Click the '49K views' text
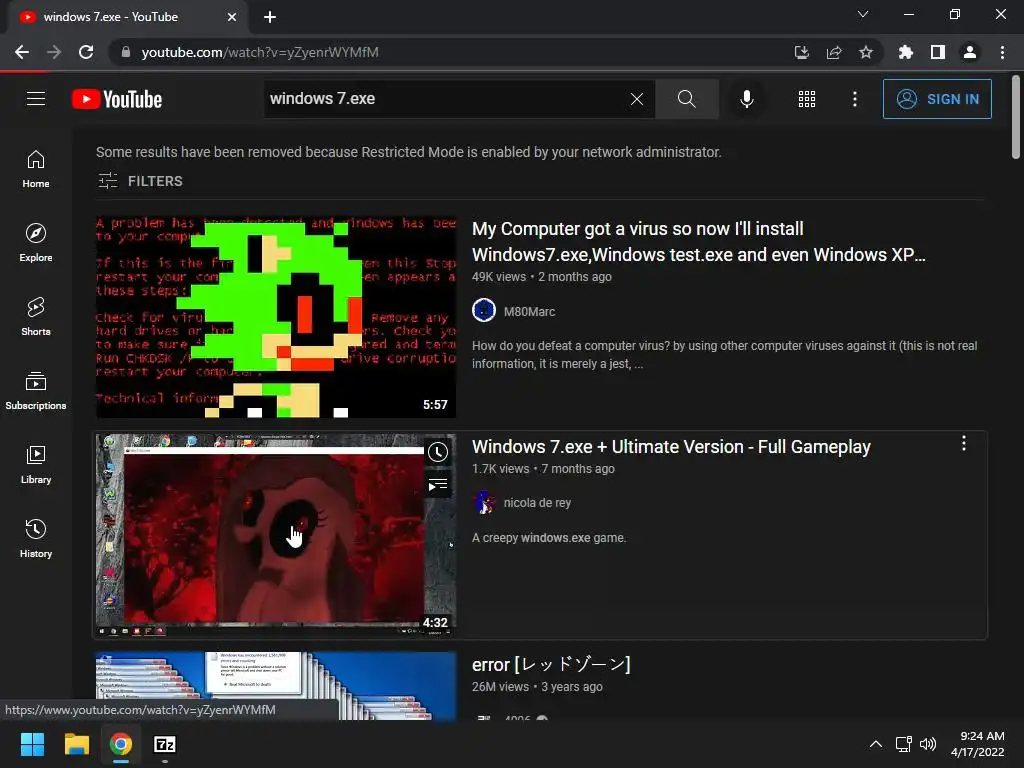This screenshot has width=1024, height=768. pos(499,277)
